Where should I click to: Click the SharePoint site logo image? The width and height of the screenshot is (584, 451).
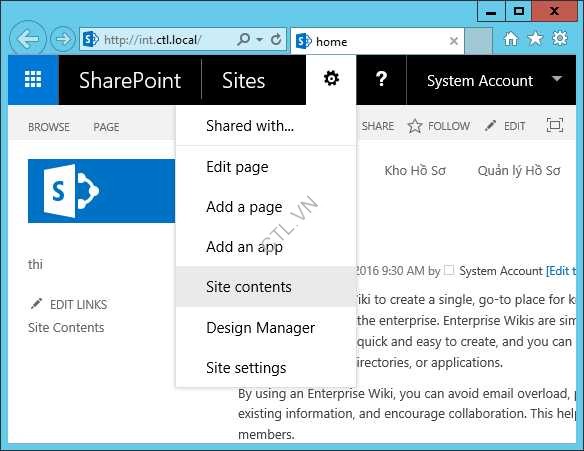(x=101, y=191)
